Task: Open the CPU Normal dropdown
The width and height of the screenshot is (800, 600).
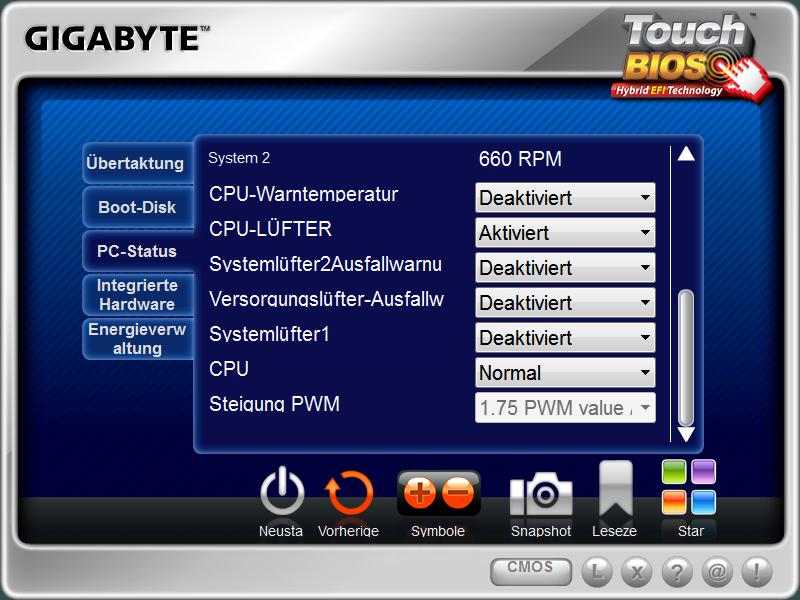Action: [565, 372]
